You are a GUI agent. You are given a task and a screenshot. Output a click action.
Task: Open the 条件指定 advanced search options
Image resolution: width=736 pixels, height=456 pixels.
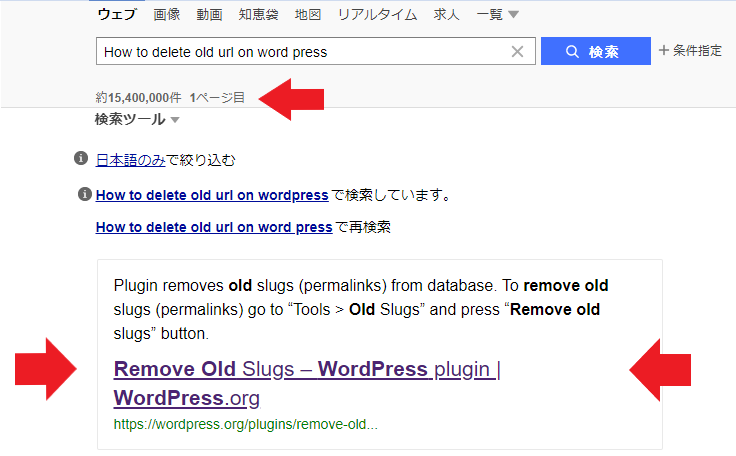pyautogui.click(x=690, y=50)
